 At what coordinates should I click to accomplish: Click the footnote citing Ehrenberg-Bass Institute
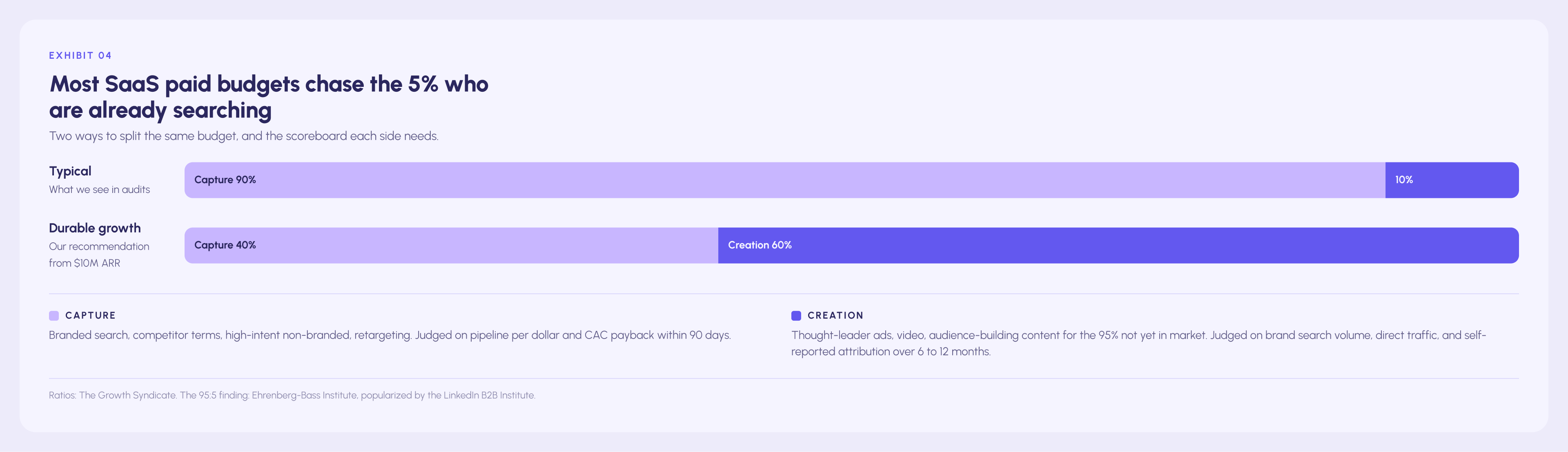292,395
